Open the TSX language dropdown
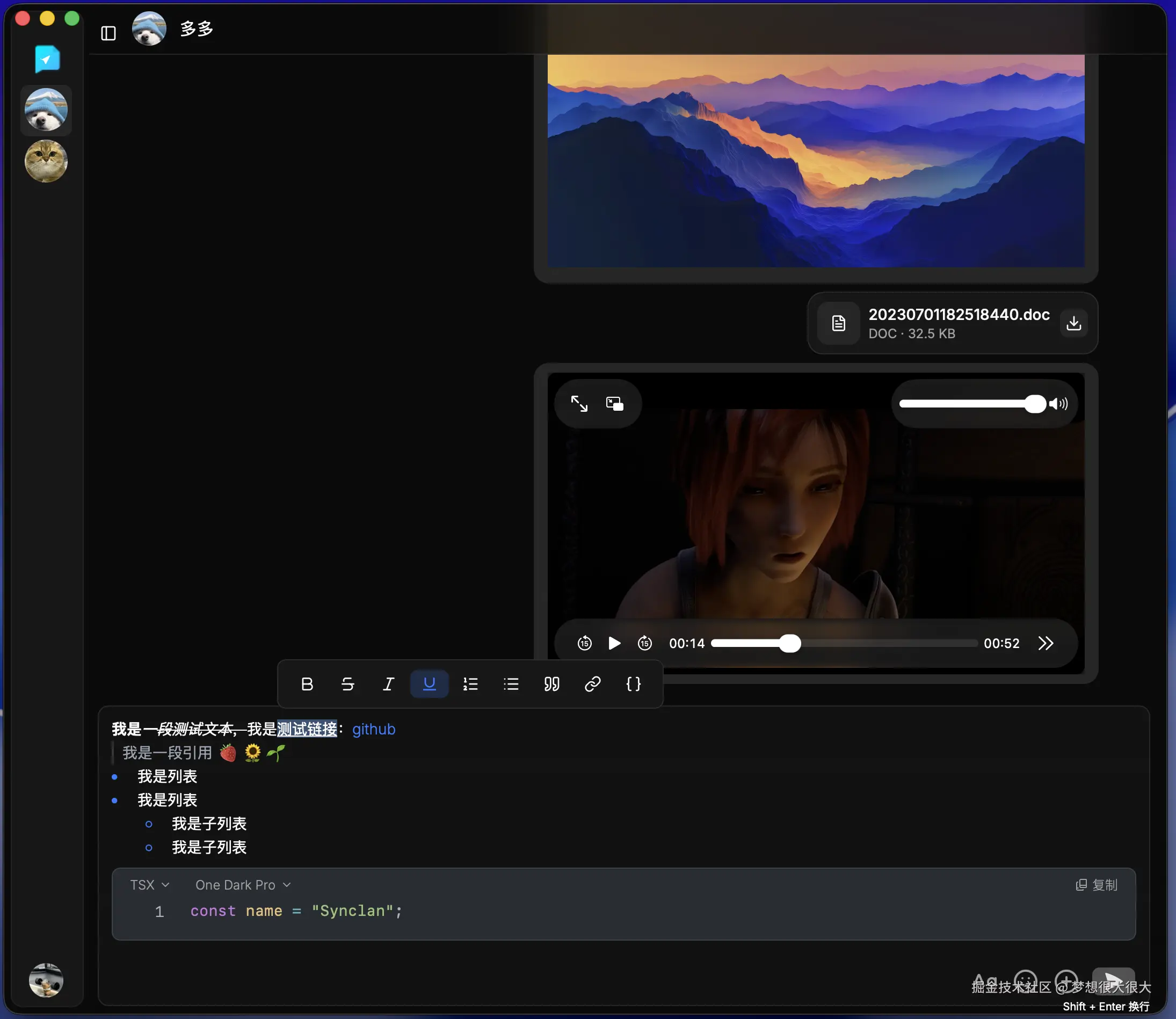Viewport: 1176px width, 1019px height. [x=150, y=885]
